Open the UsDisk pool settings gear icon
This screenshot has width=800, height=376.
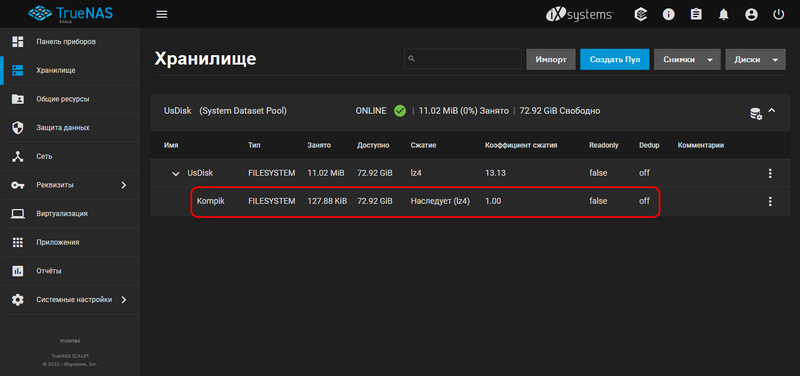click(x=756, y=113)
